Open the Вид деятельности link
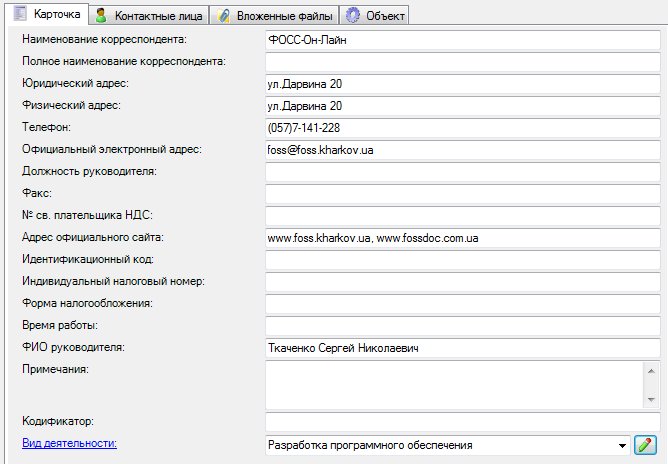 [x=69, y=442]
